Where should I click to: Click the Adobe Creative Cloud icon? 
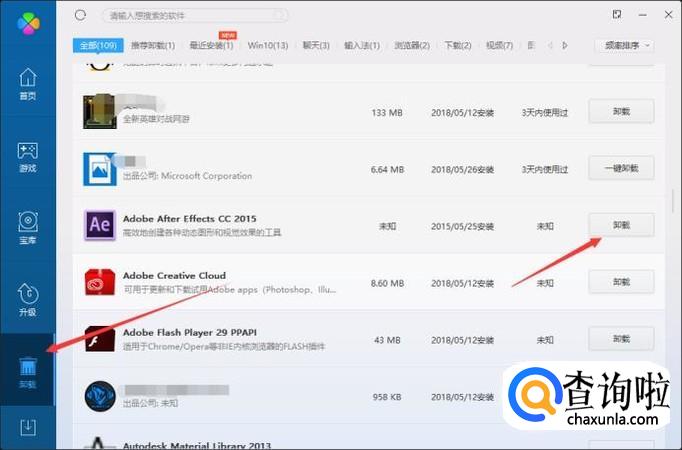click(100, 282)
